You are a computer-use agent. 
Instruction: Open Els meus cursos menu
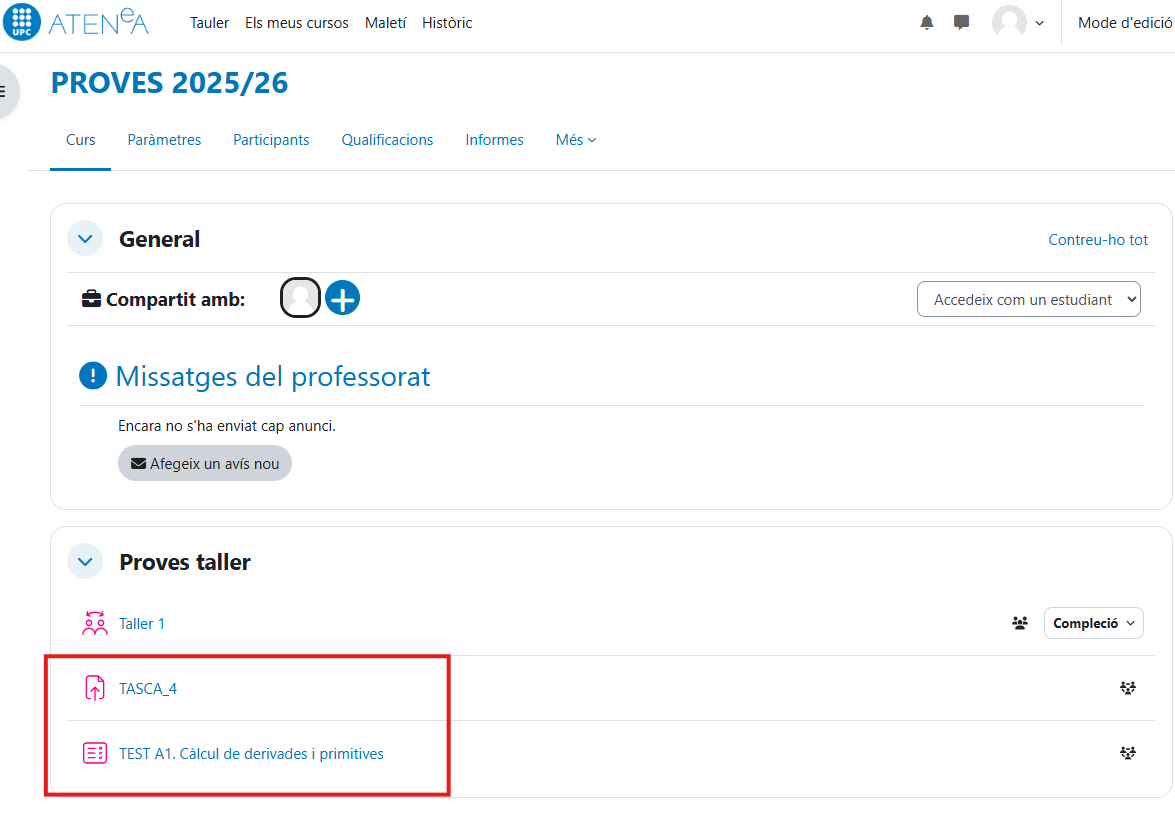(296, 22)
